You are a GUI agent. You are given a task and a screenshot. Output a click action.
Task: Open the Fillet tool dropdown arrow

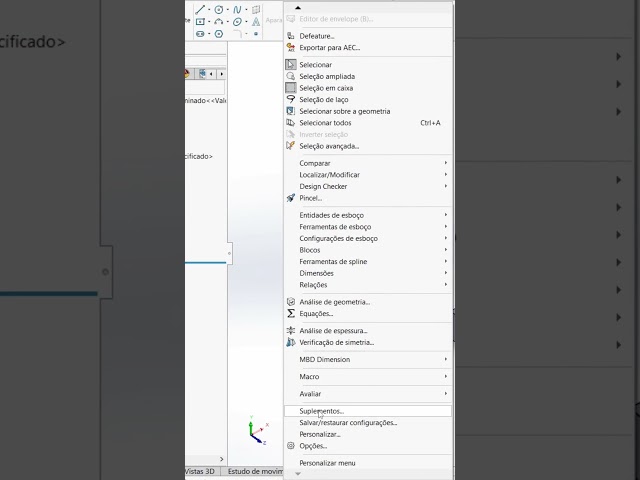(x=246, y=34)
